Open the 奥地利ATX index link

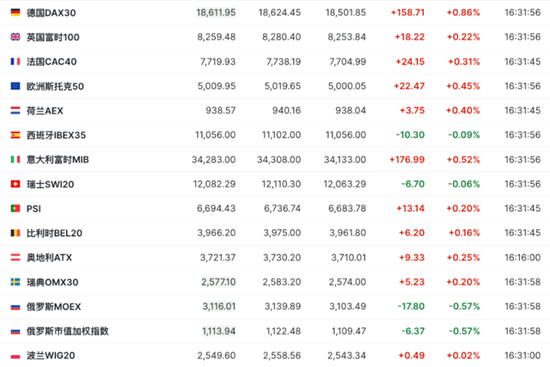click(x=49, y=258)
